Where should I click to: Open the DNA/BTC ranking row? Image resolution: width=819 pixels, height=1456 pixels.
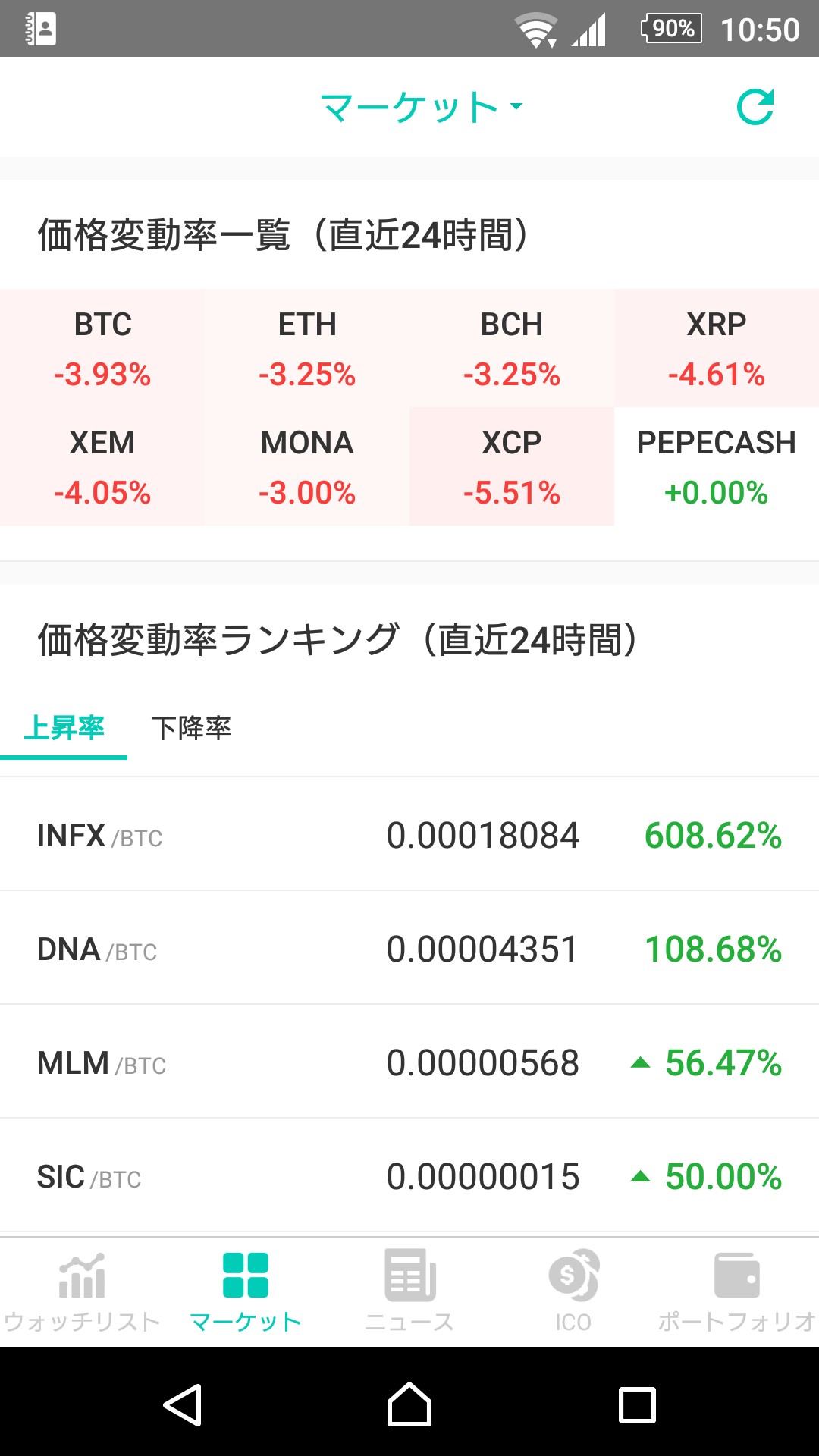coord(409,949)
